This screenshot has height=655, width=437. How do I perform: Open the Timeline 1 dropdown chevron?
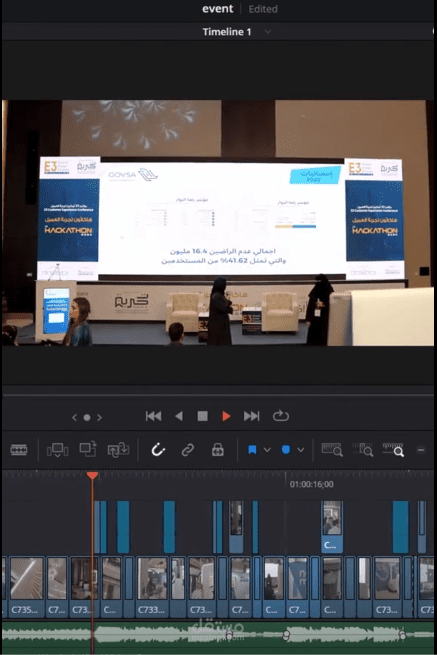268,32
